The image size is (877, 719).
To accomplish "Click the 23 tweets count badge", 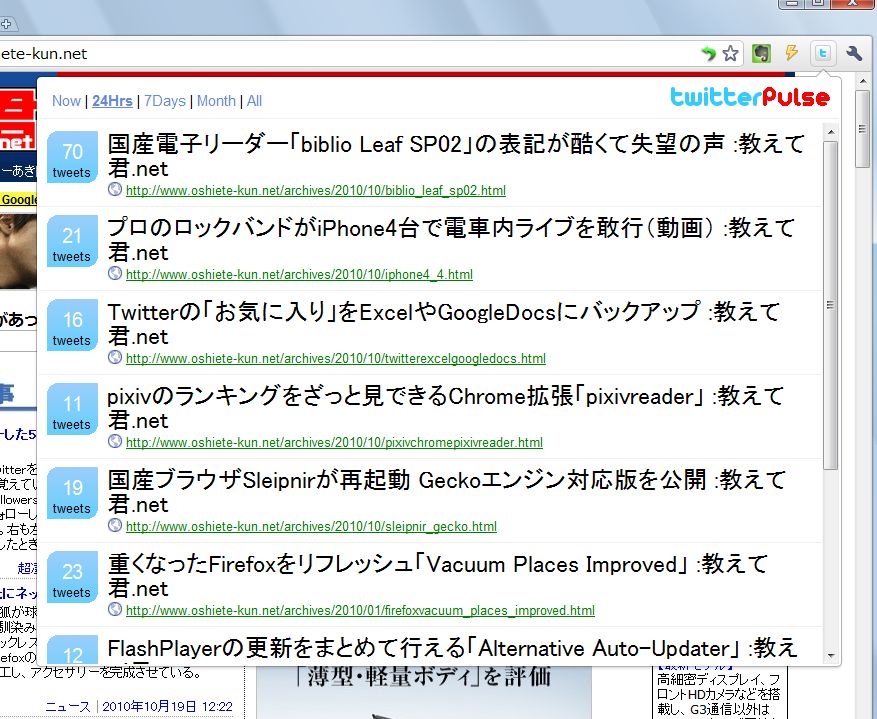I will coord(72,577).
